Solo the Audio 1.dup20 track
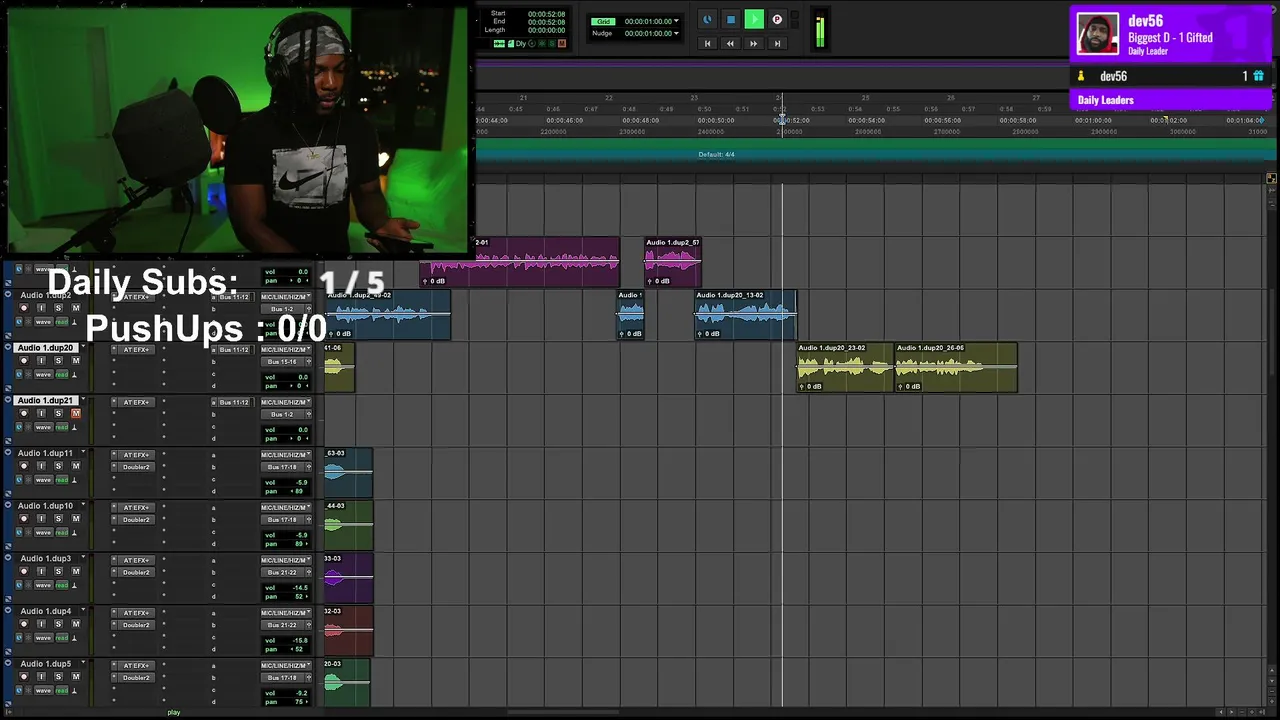The width and height of the screenshot is (1280, 720). click(x=58, y=361)
